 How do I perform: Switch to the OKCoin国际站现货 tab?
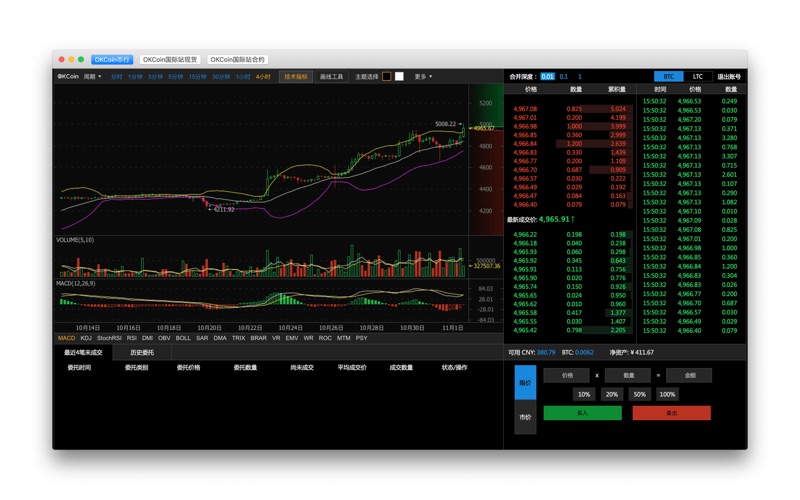pos(170,60)
